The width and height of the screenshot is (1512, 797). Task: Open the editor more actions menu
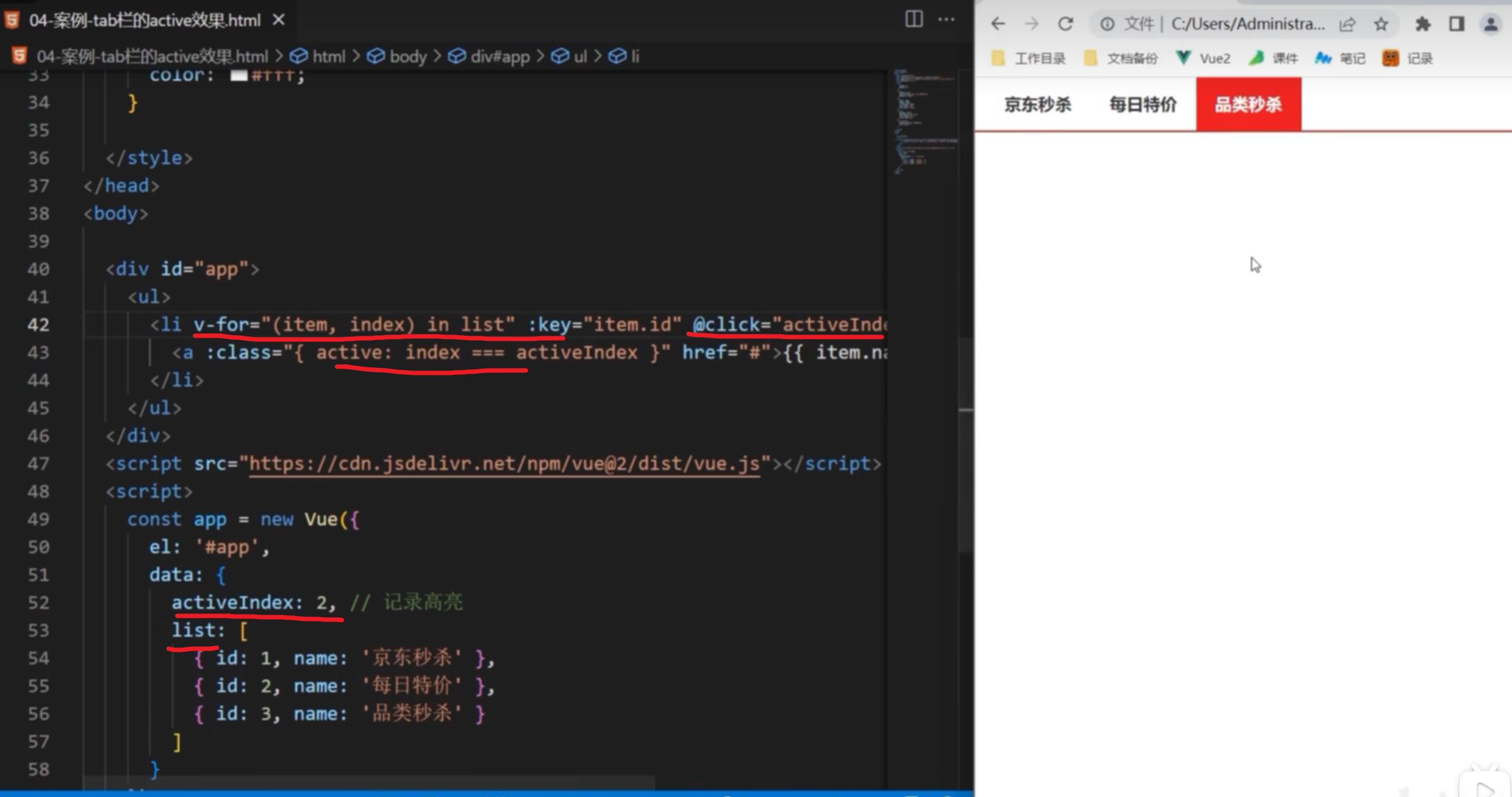(x=946, y=20)
